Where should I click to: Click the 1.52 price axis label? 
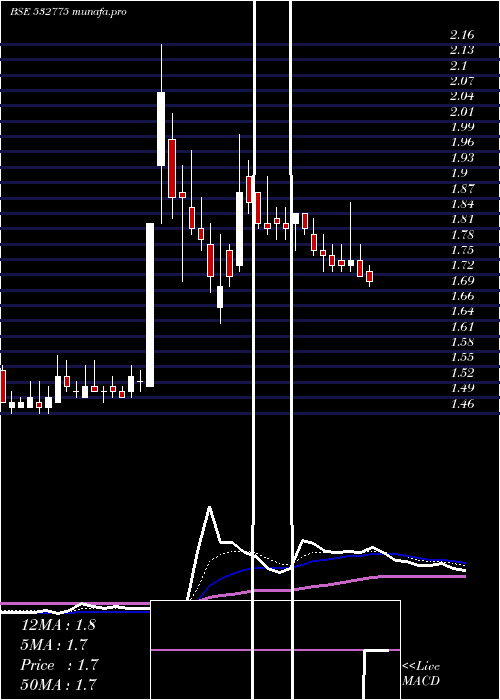[x=462, y=373]
